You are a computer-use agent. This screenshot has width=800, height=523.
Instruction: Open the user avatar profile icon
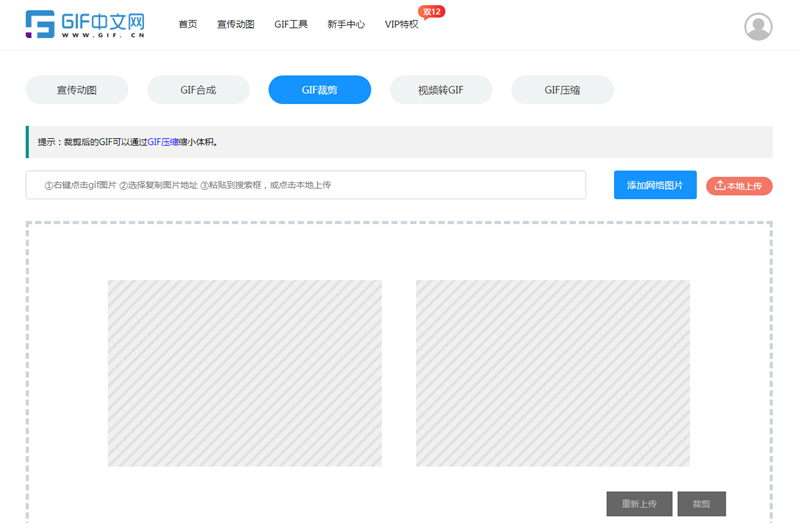(758, 26)
